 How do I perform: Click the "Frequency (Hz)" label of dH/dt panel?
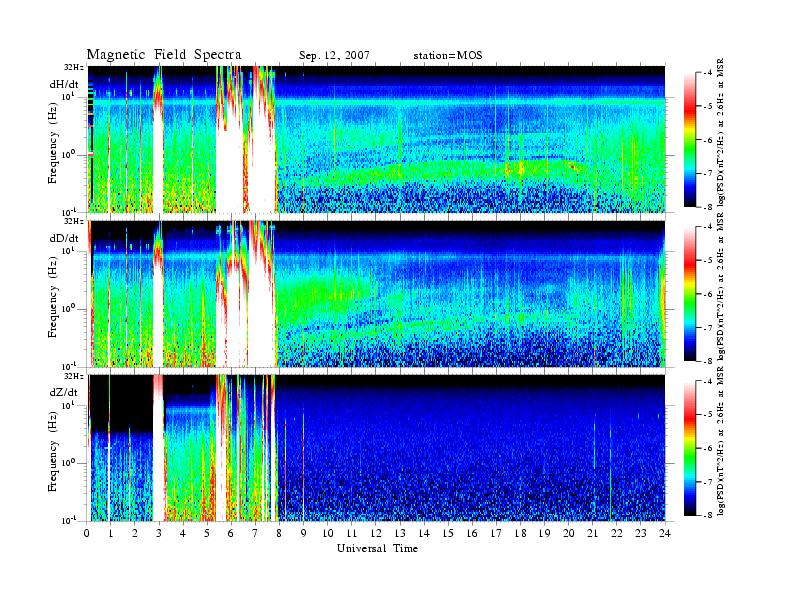(53, 144)
